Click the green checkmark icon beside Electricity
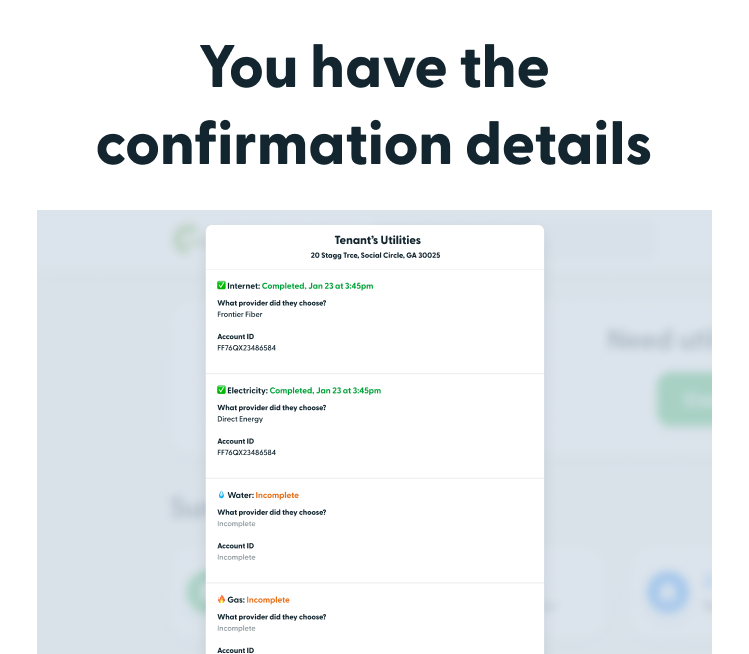The image size is (749, 654). (x=221, y=390)
